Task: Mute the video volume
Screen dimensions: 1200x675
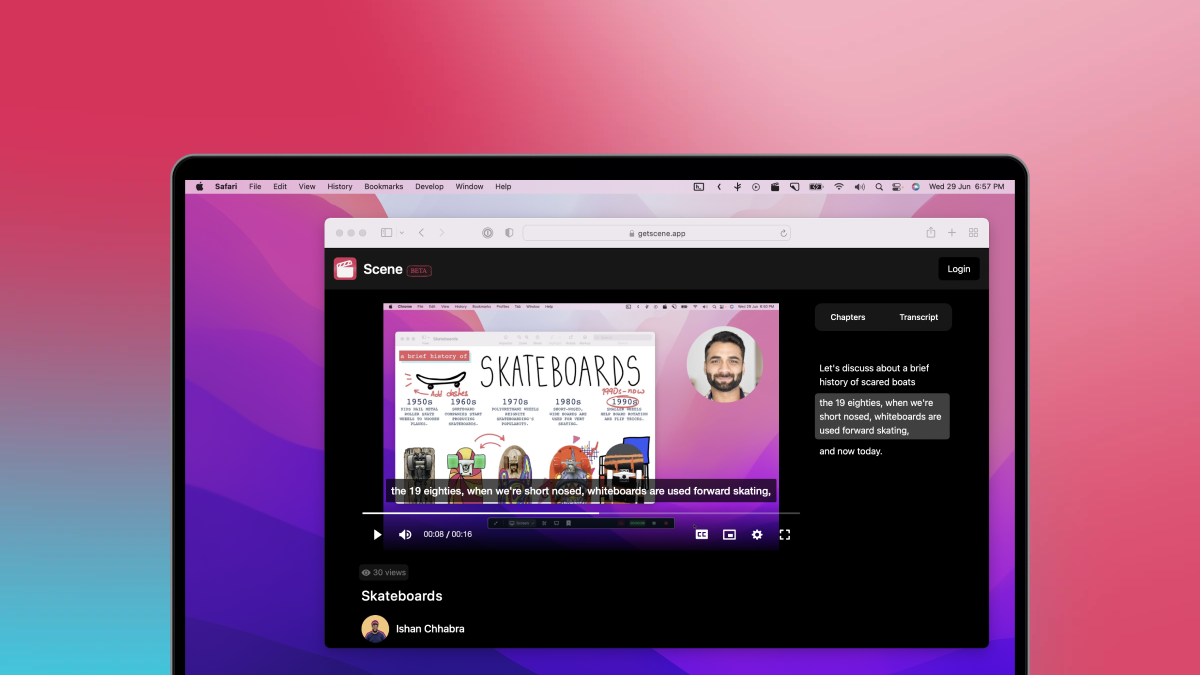Action: point(405,535)
